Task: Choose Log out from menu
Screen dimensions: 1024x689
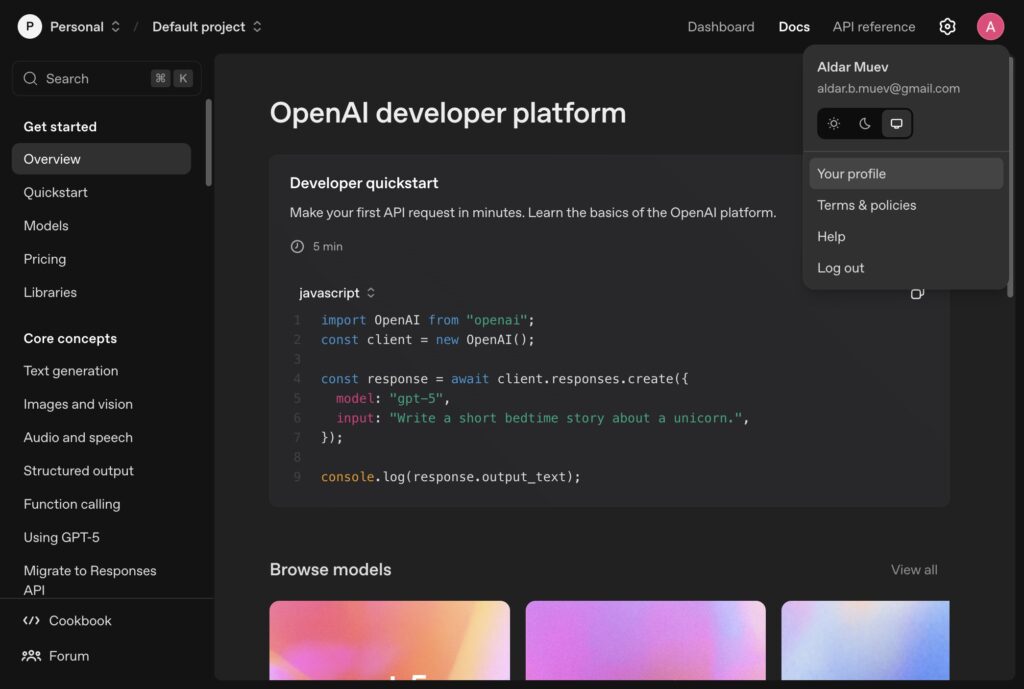Action: (841, 268)
